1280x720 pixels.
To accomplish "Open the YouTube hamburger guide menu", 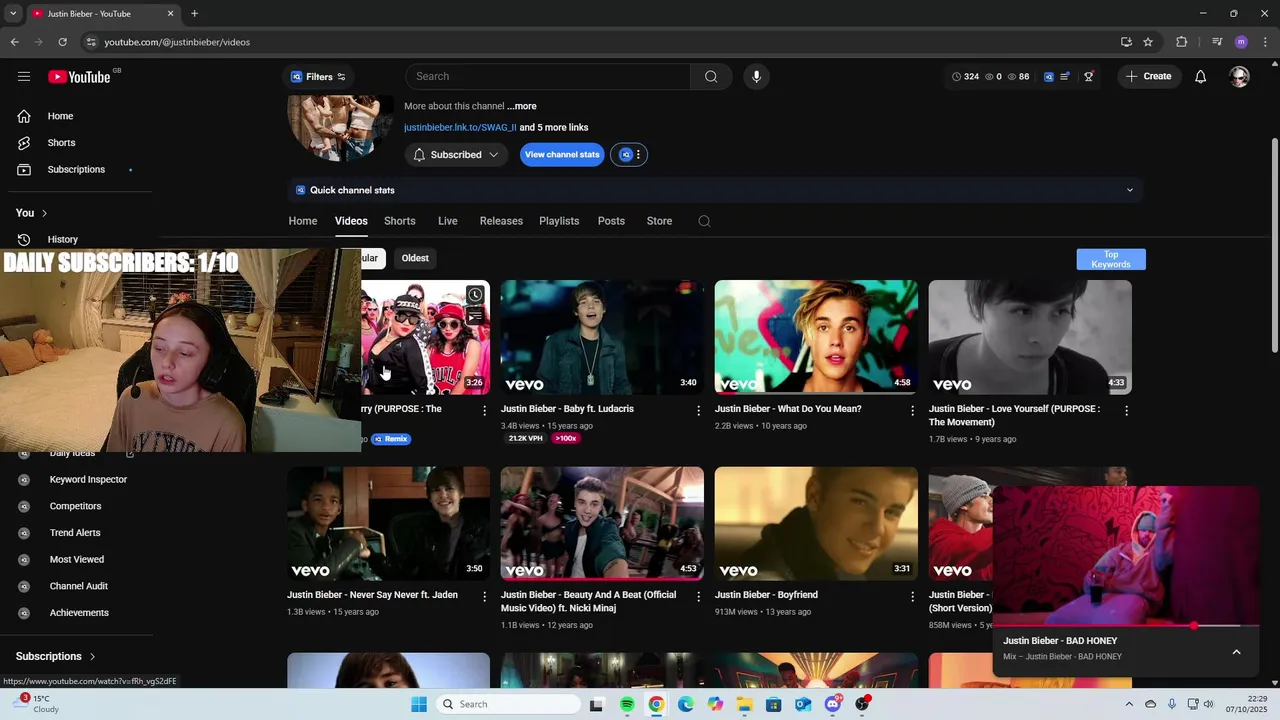I will (24, 77).
